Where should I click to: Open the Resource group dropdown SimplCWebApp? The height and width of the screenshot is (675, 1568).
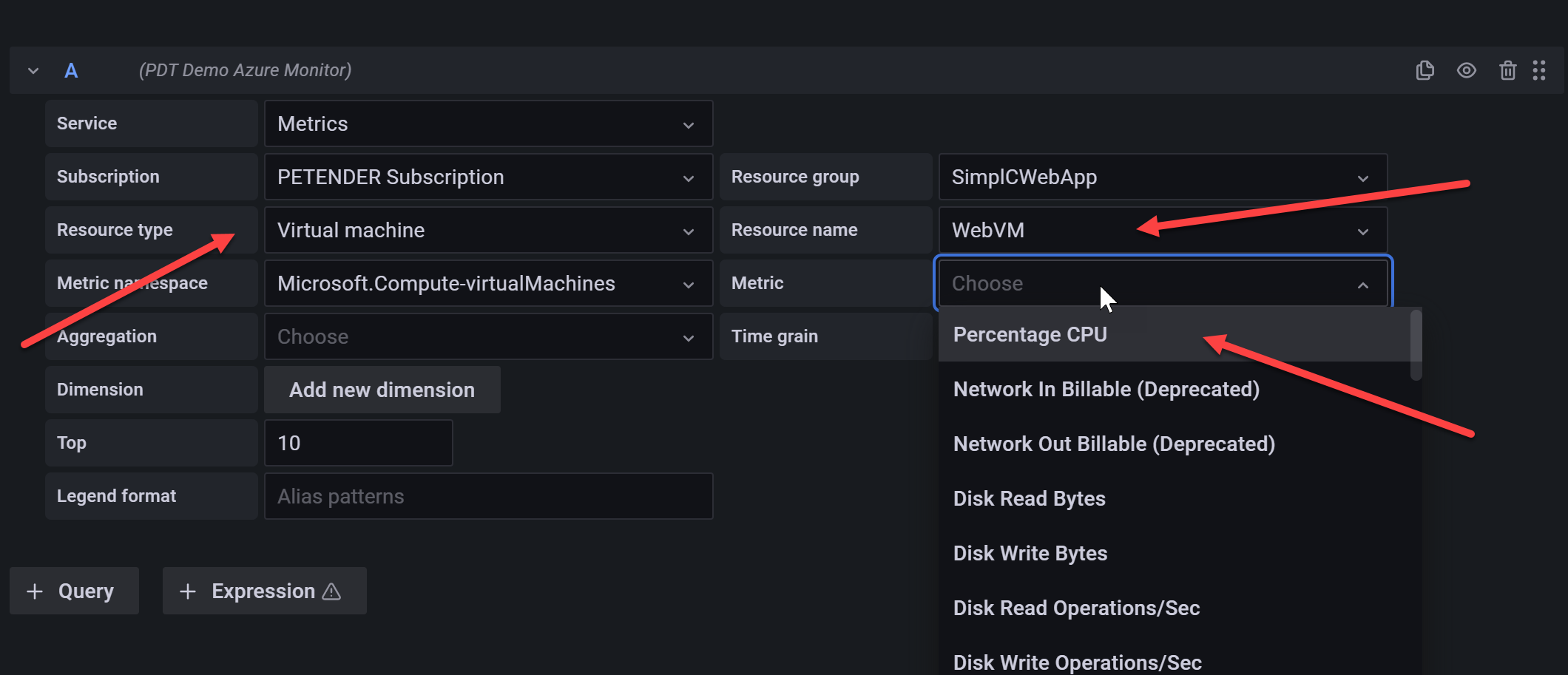(x=1163, y=177)
